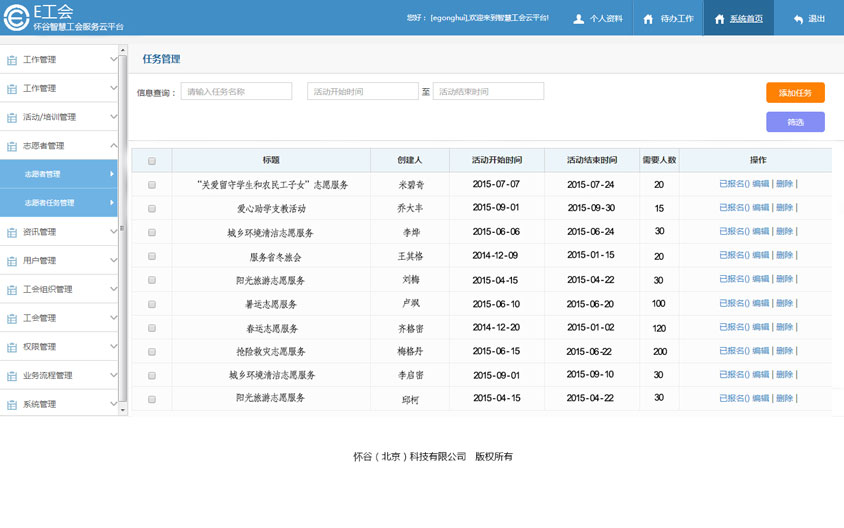Click the return-arrow icon beside 退出
844x528 pixels.
798,19
